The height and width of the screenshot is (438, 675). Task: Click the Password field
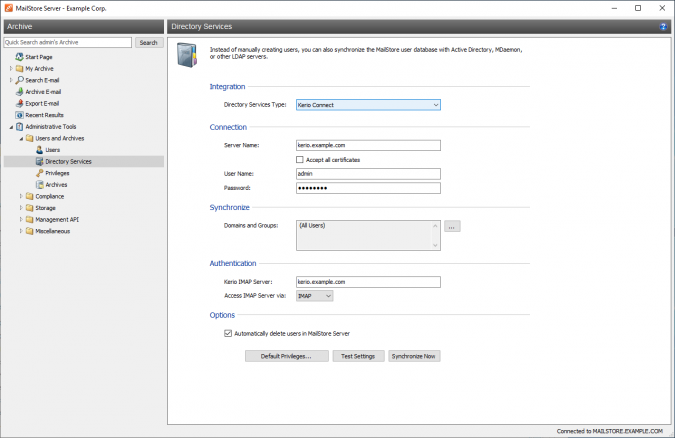(x=368, y=188)
